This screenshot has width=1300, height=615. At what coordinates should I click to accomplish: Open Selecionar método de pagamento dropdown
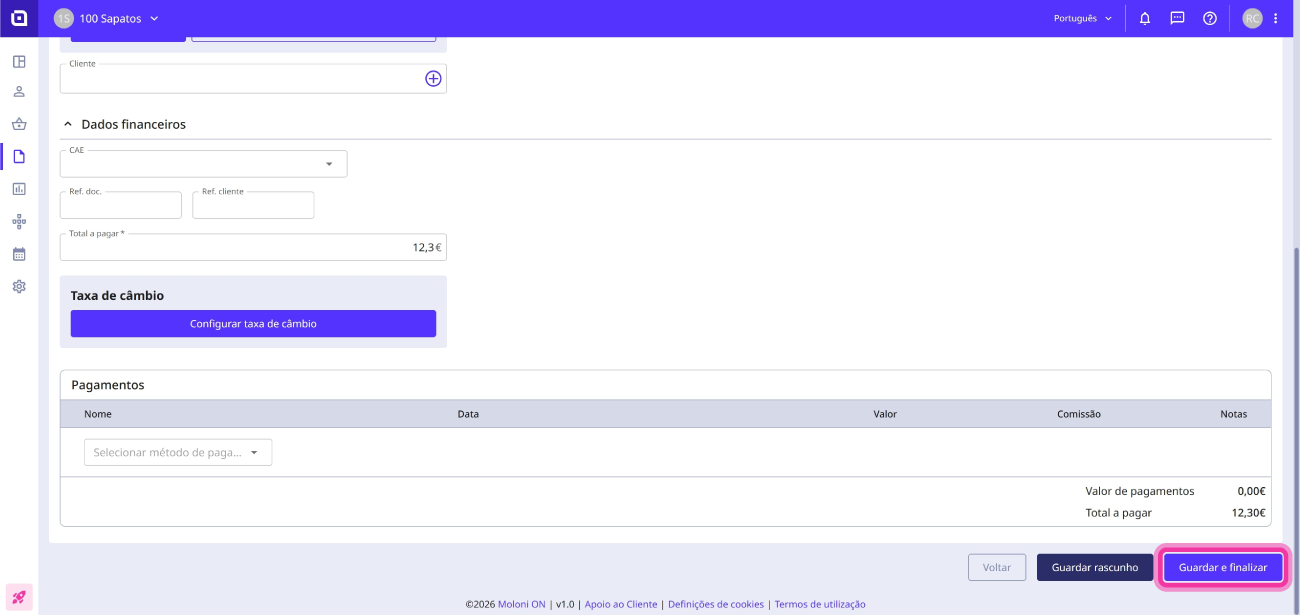[178, 452]
